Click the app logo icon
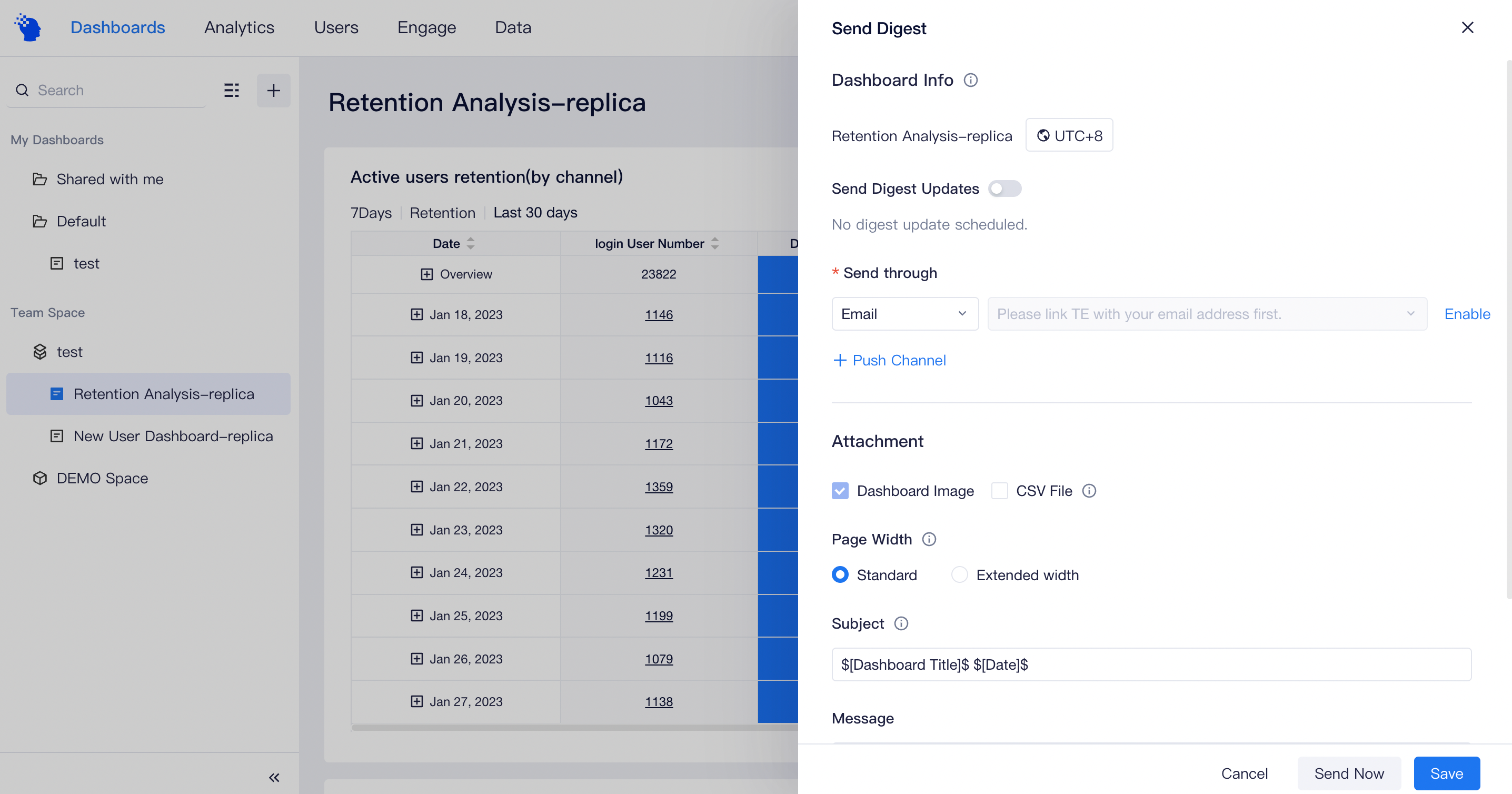The height and width of the screenshot is (794, 1512). 28,27
